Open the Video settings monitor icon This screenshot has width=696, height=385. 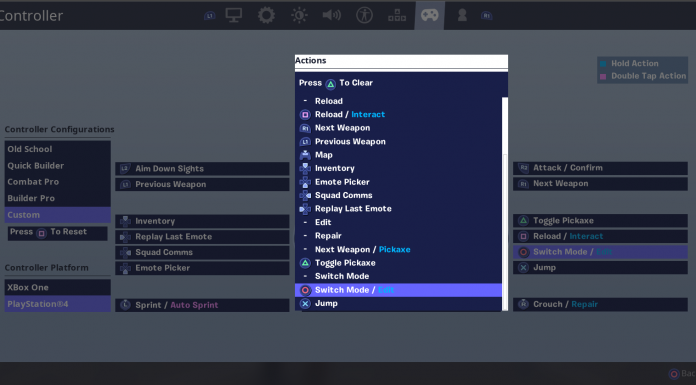click(x=233, y=15)
